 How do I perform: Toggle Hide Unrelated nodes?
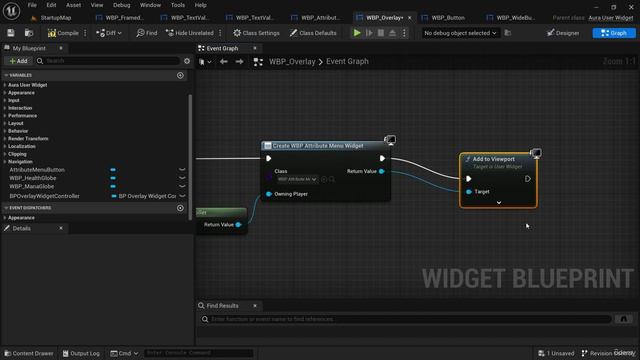coord(190,33)
